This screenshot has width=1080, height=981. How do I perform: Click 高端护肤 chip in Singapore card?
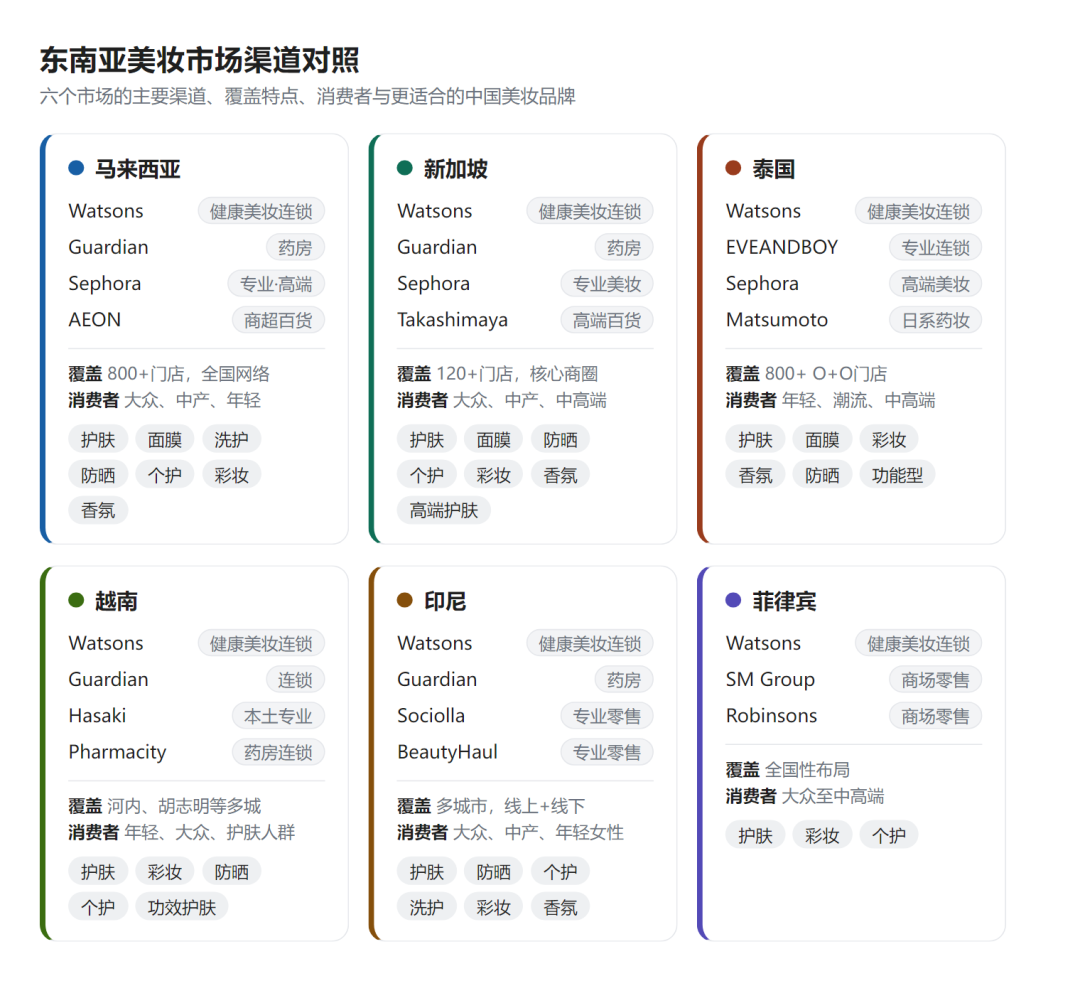(444, 510)
